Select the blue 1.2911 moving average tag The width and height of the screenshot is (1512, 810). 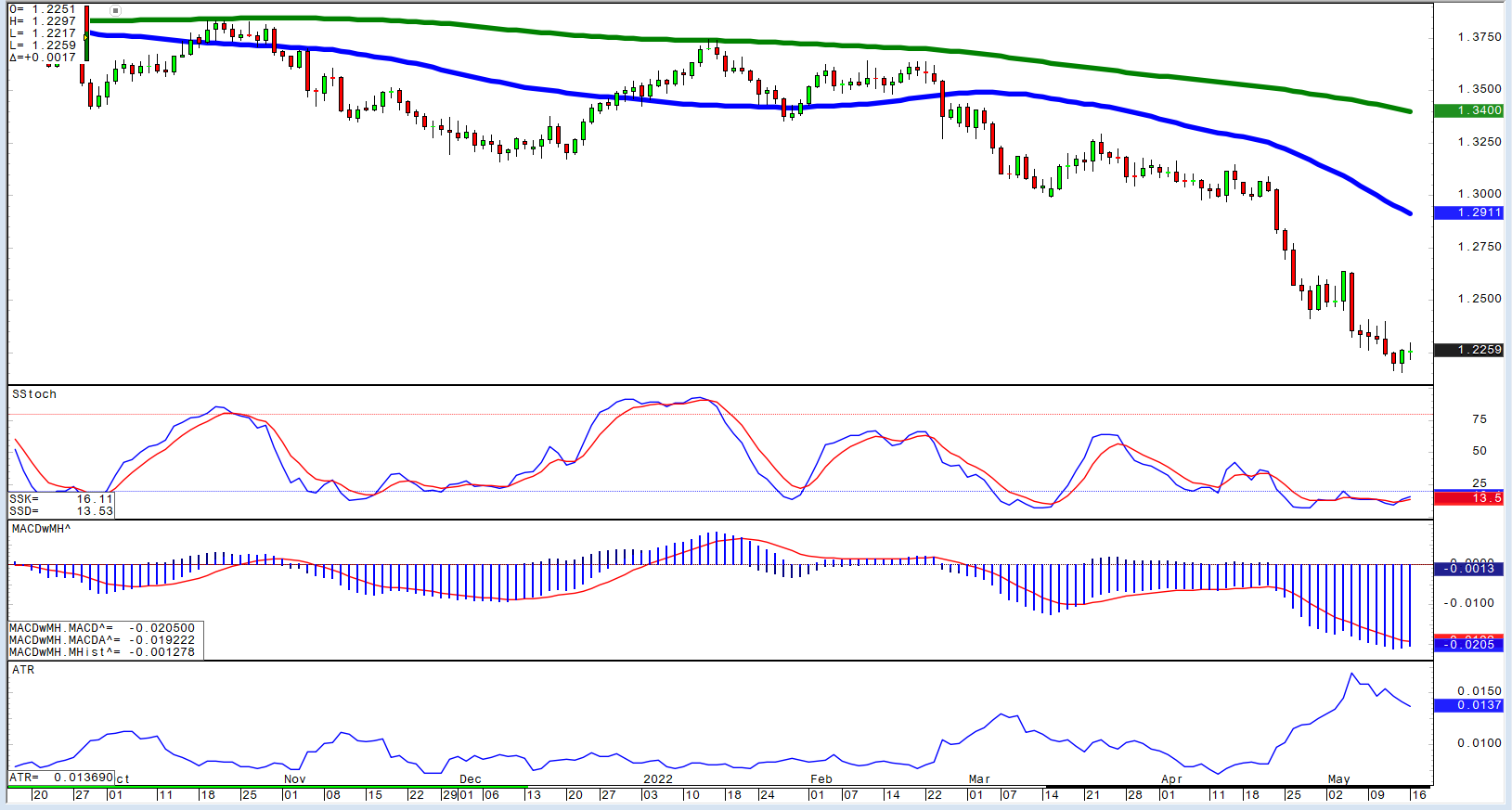coord(1468,212)
